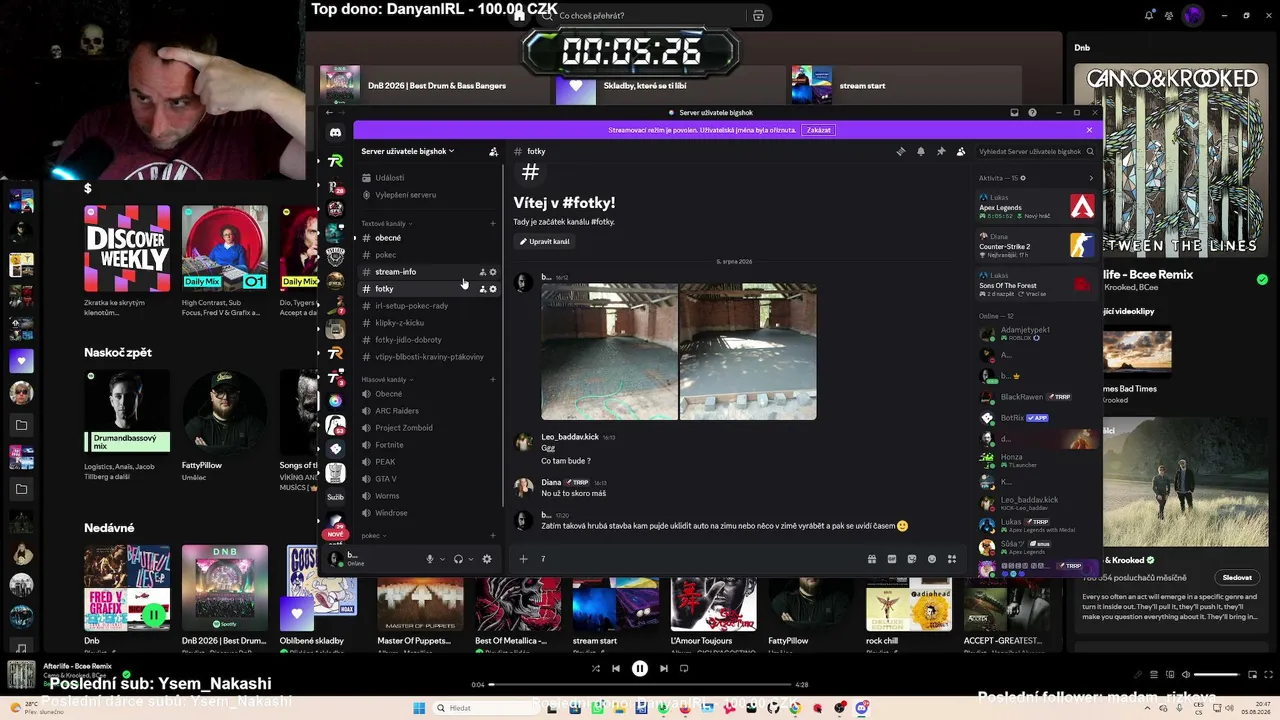Seek on Spotify playback progress bar

pyautogui.click(x=640, y=685)
